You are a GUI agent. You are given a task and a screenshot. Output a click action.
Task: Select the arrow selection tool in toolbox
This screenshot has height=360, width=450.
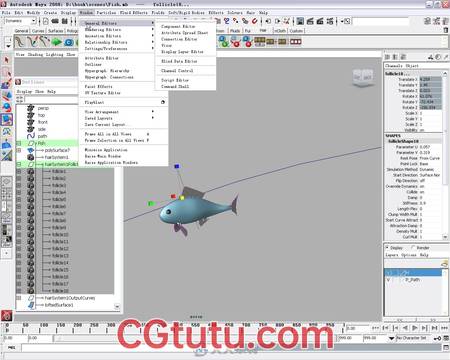pos(6,60)
